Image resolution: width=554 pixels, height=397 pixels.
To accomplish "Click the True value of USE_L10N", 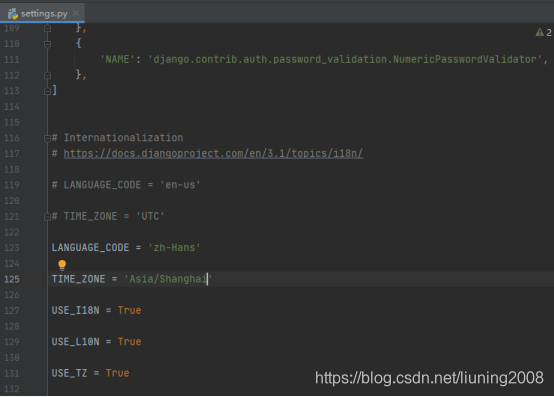I will [x=129, y=342].
